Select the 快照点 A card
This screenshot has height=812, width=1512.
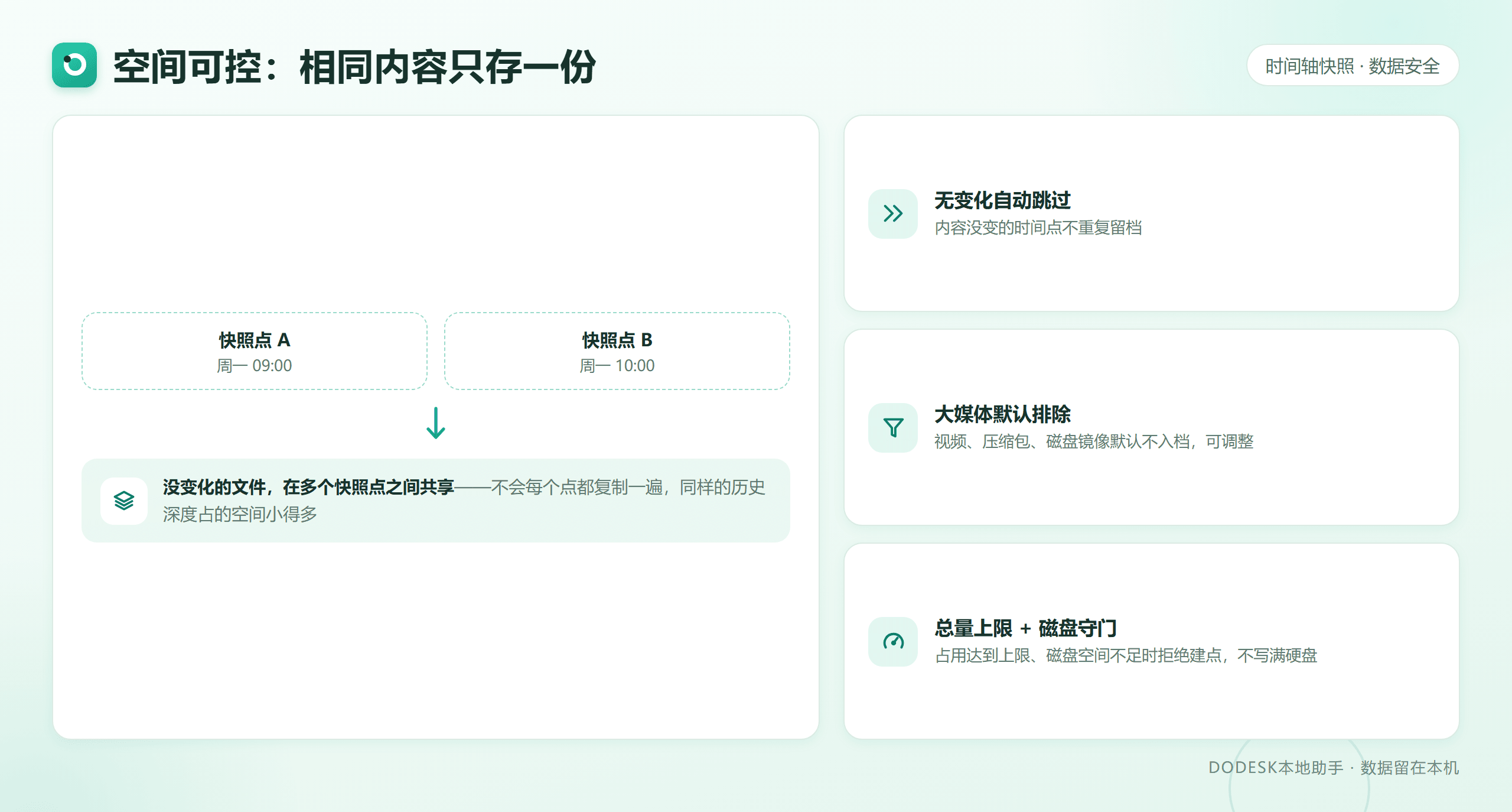(255, 351)
